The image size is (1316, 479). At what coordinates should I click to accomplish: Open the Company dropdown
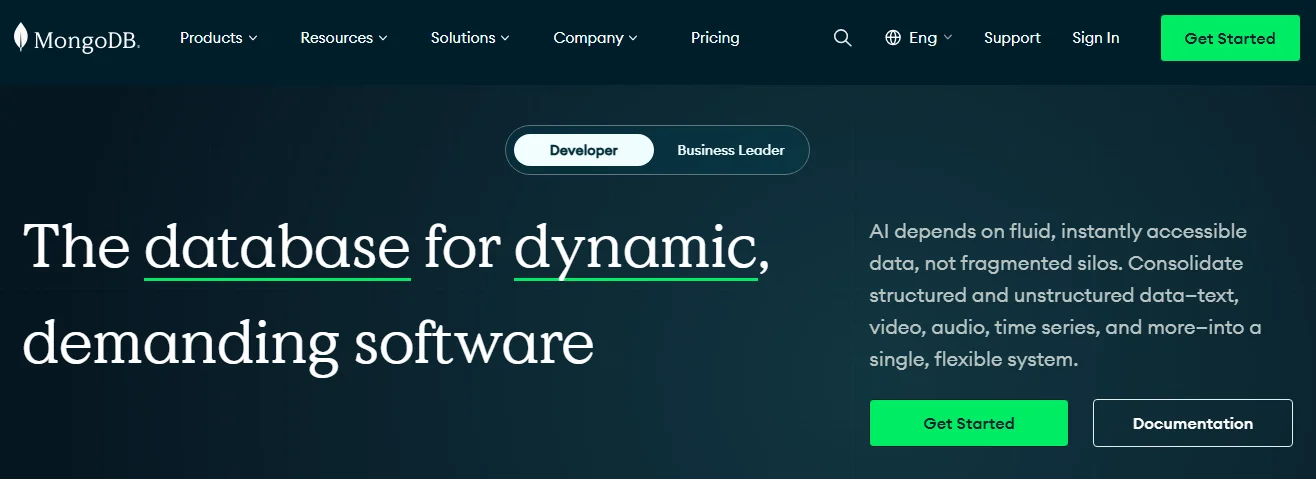click(x=595, y=38)
